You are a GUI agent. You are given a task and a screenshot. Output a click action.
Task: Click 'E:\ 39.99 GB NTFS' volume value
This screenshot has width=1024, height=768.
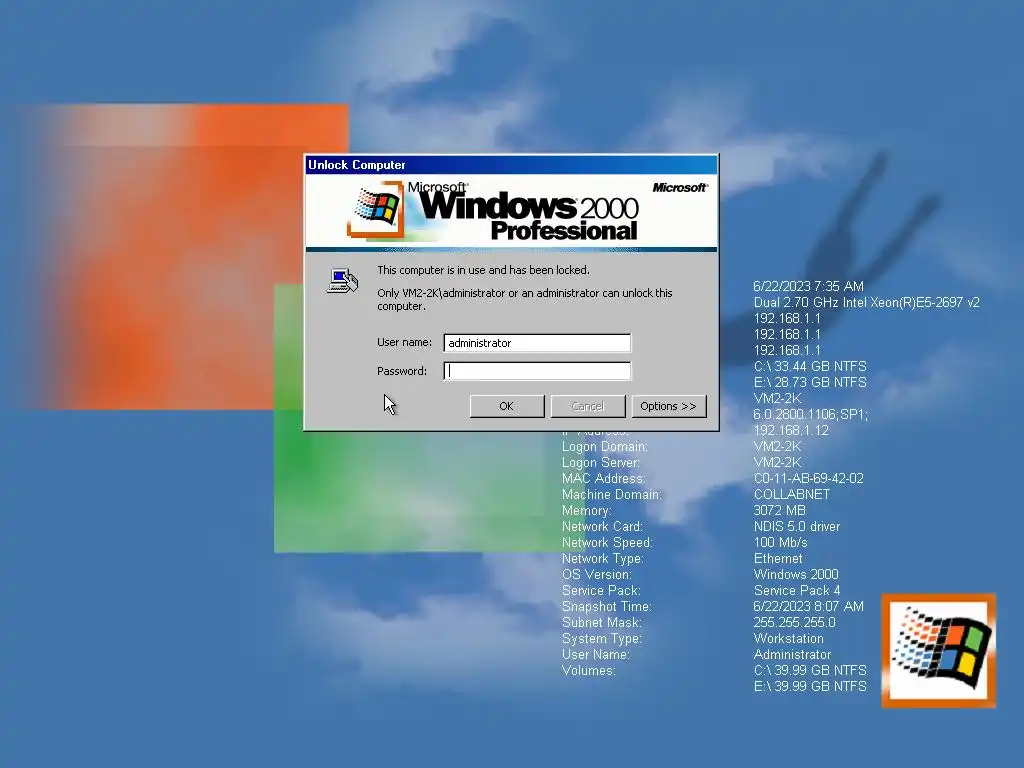coord(810,686)
